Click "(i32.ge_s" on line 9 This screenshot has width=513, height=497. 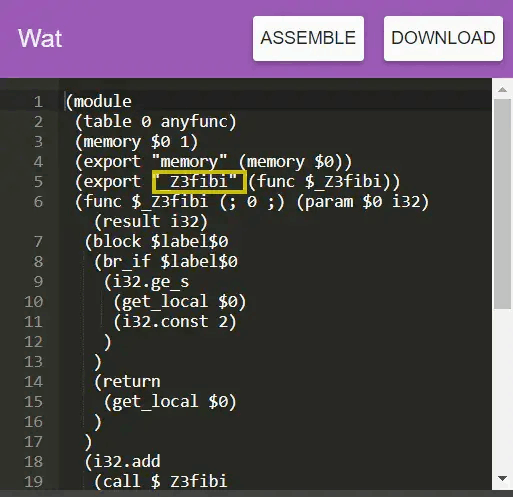coord(146,282)
